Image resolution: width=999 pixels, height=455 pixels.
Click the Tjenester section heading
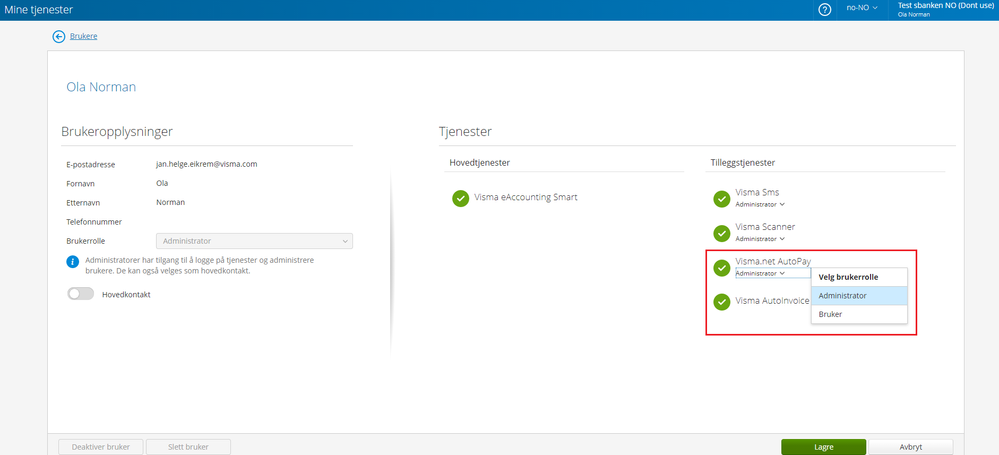[x=465, y=132]
